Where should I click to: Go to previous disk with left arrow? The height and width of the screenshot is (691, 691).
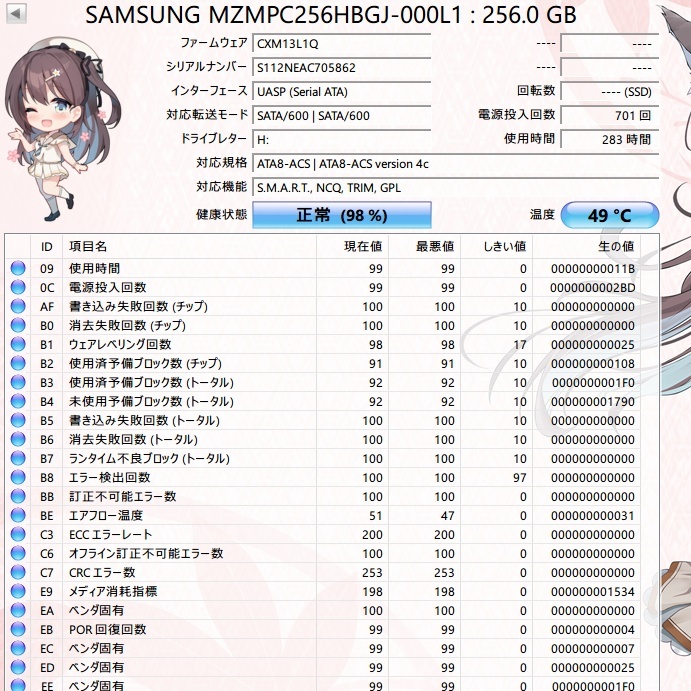tap(16, 13)
